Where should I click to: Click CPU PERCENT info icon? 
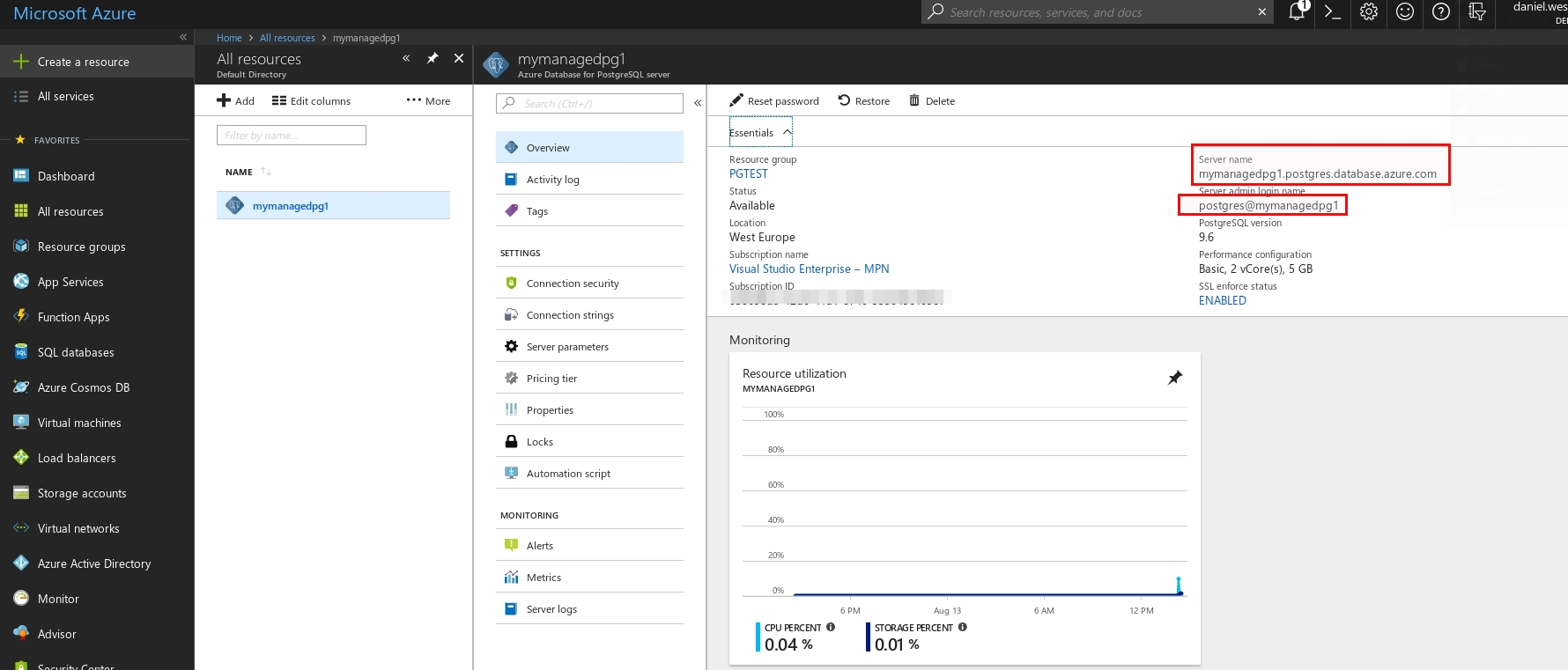pyautogui.click(x=831, y=627)
